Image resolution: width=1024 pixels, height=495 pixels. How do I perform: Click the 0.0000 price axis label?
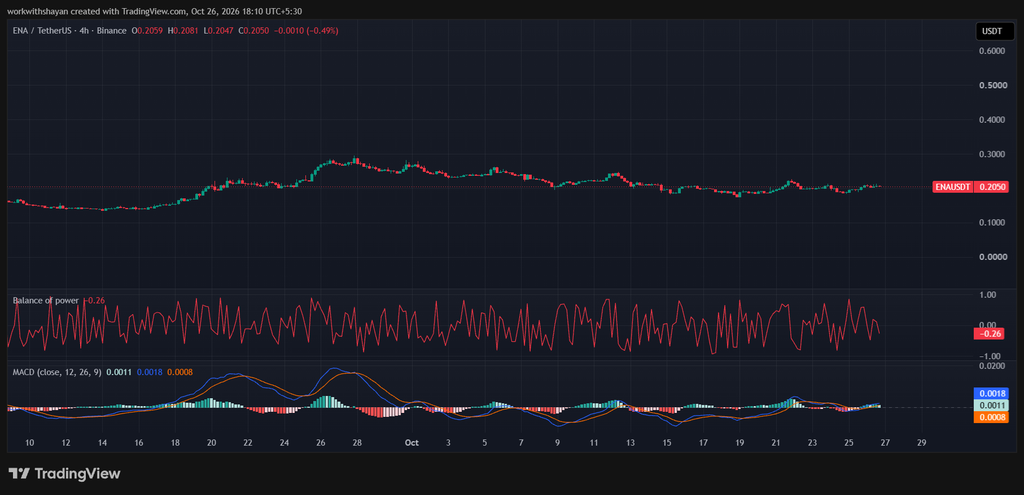click(992, 257)
